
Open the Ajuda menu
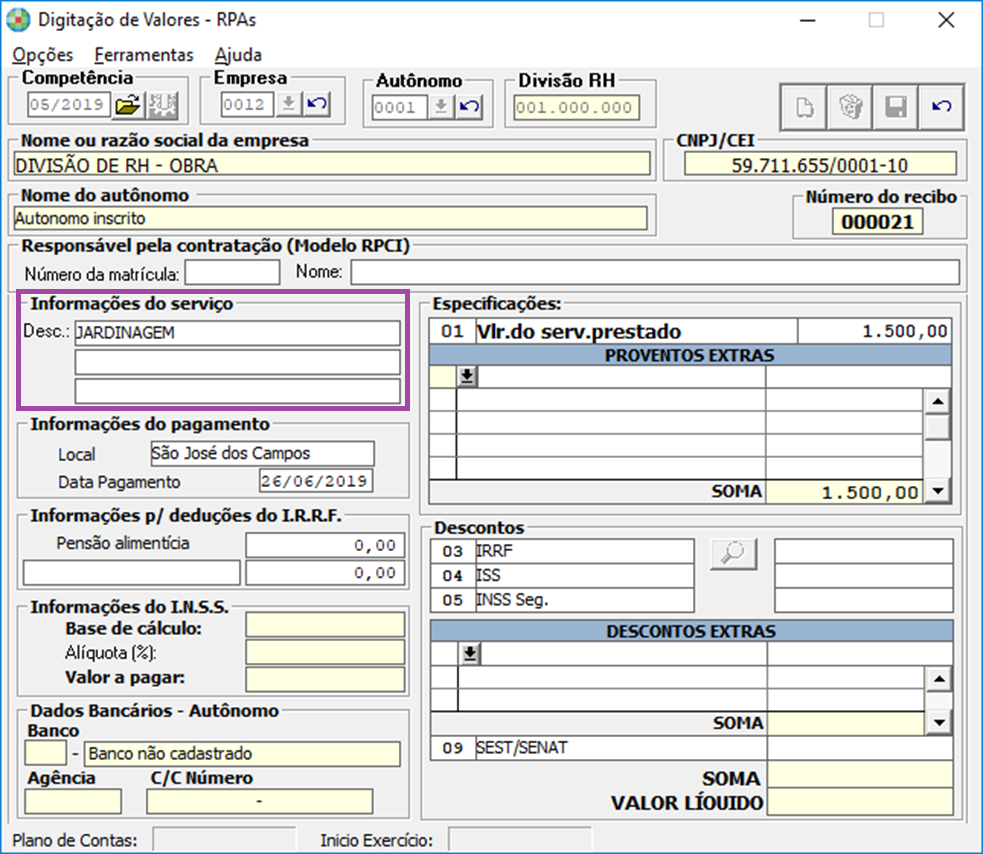pos(238,55)
